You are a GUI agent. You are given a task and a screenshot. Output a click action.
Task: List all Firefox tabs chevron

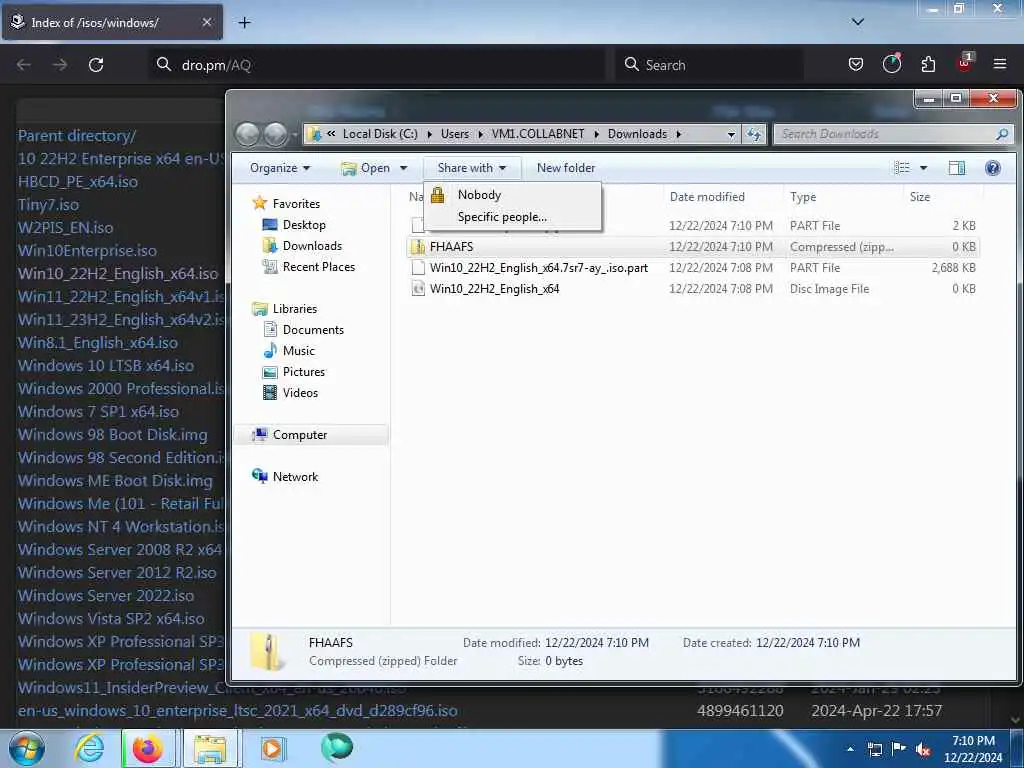coord(858,22)
